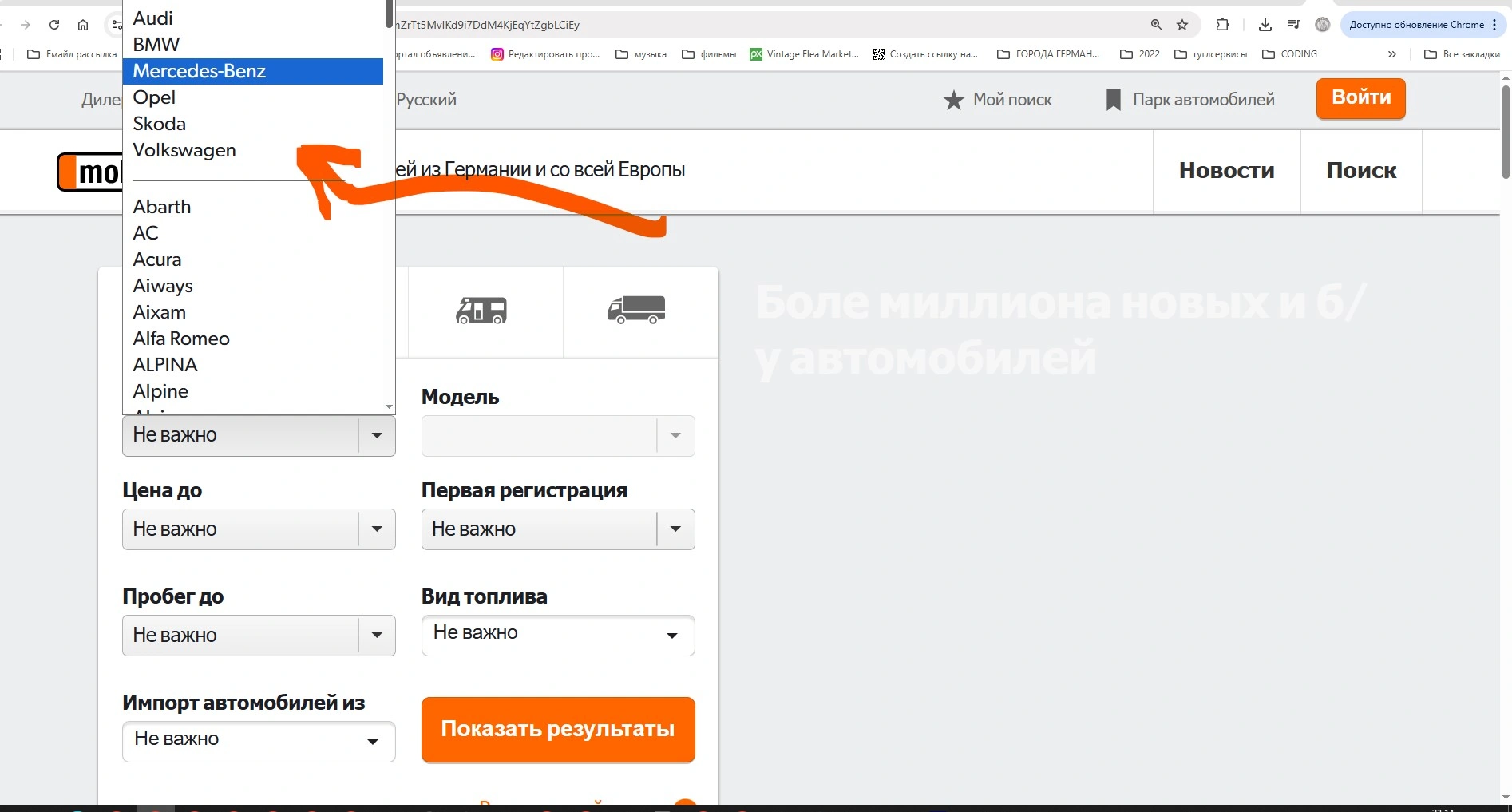The image size is (1512, 812).
Task: Open the Instagram bookmark in bookmarks bar
Action: 545,54
